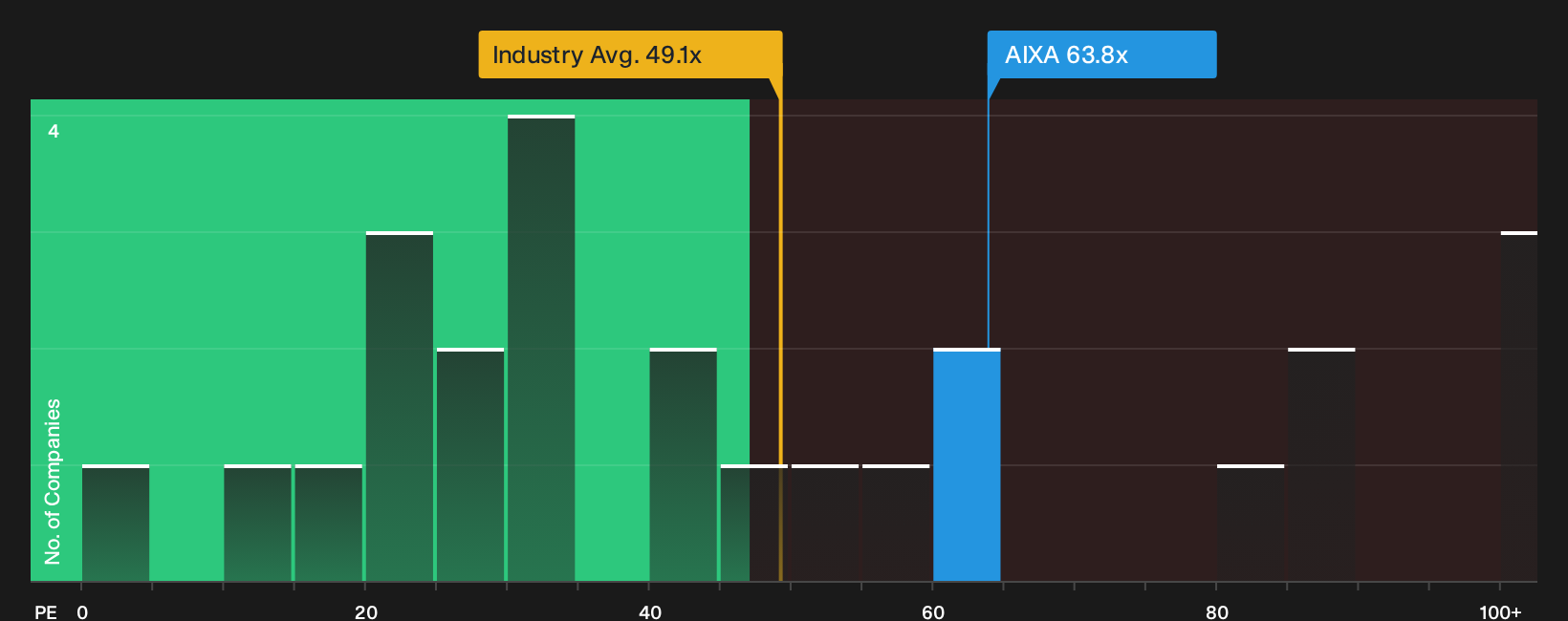This screenshot has width=1568, height=621.
Task: Click the bar at PE 80-85
Action: point(1251,524)
